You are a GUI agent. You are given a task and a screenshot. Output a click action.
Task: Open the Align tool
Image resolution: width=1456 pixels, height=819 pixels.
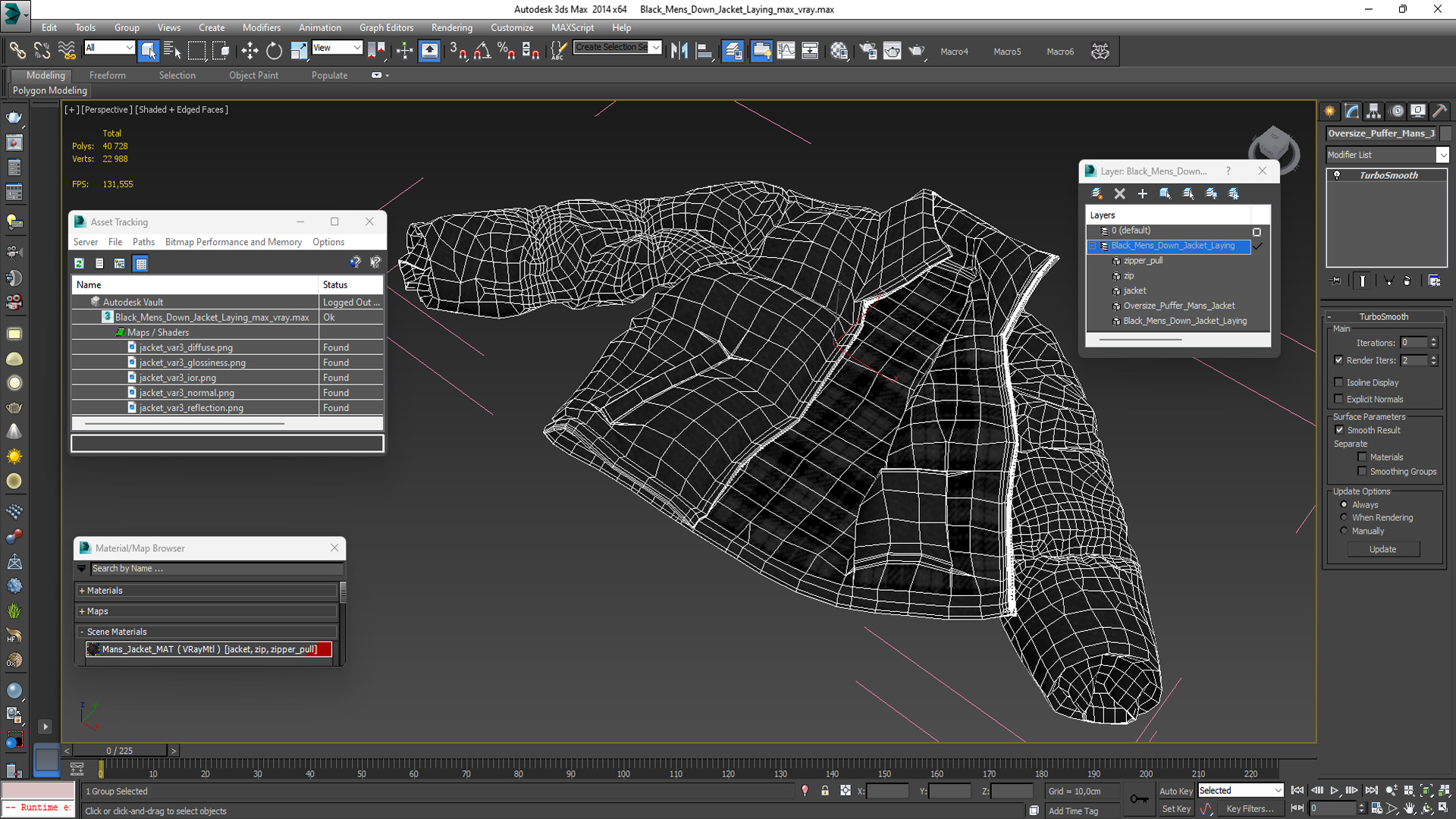click(704, 51)
